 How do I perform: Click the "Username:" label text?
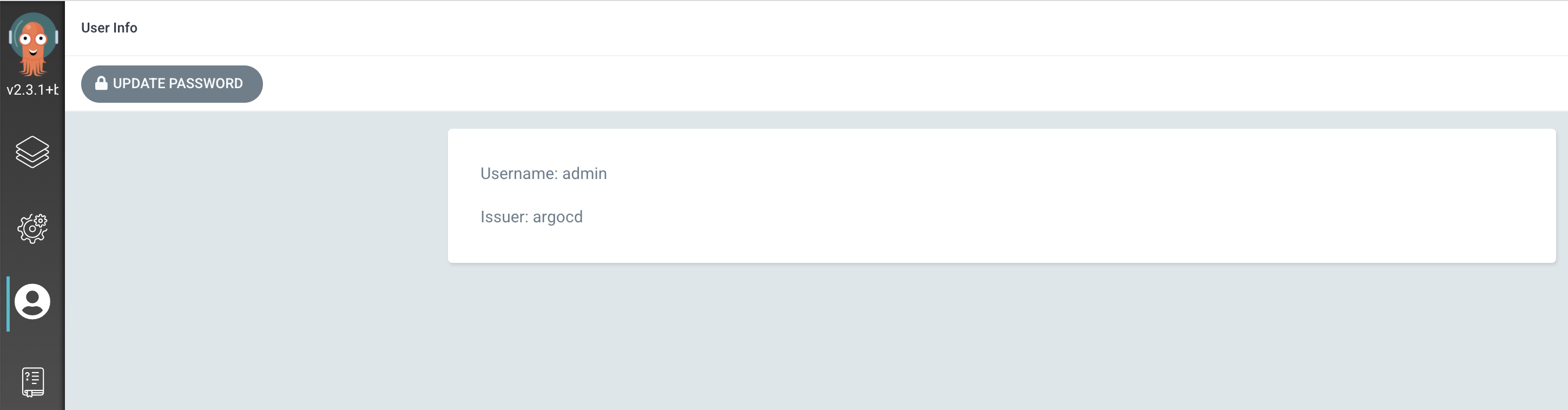coord(518,174)
